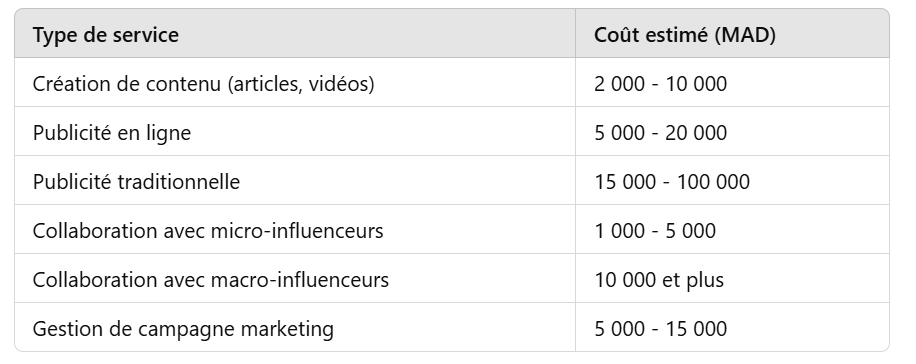Select the '10 000 et plus' cost cell

[x=732, y=279]
